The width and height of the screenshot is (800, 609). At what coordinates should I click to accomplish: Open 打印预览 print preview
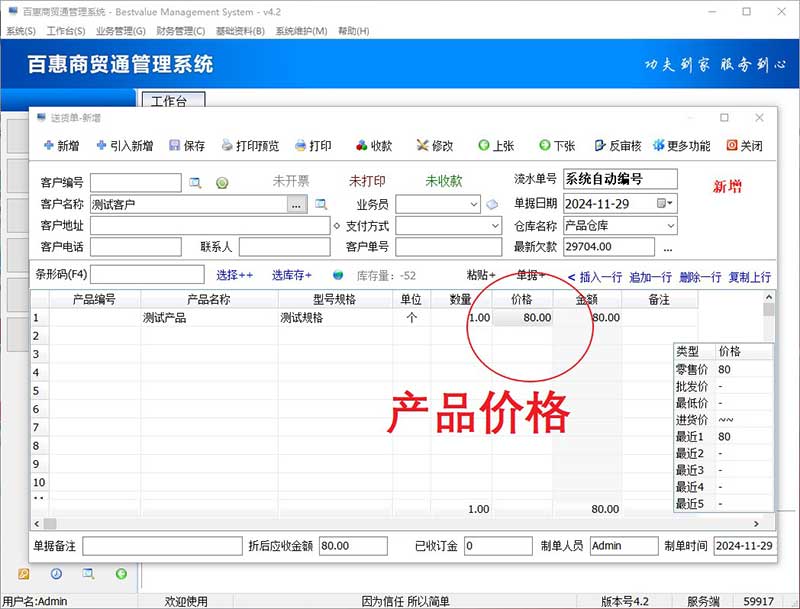(251, 146)
